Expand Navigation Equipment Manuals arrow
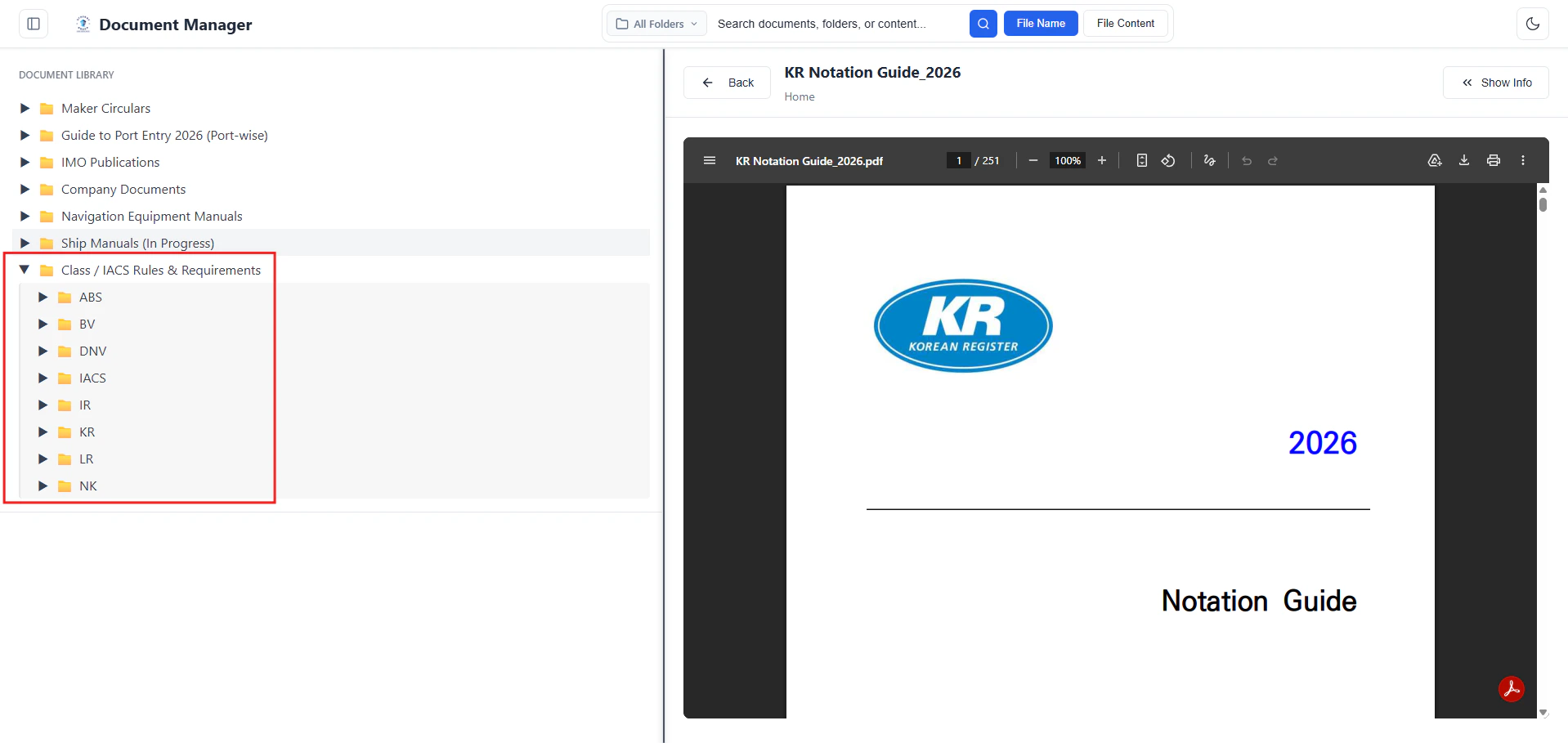Image resolution: width=1568 pixels, height=743 pixels. tap(25, 216)
